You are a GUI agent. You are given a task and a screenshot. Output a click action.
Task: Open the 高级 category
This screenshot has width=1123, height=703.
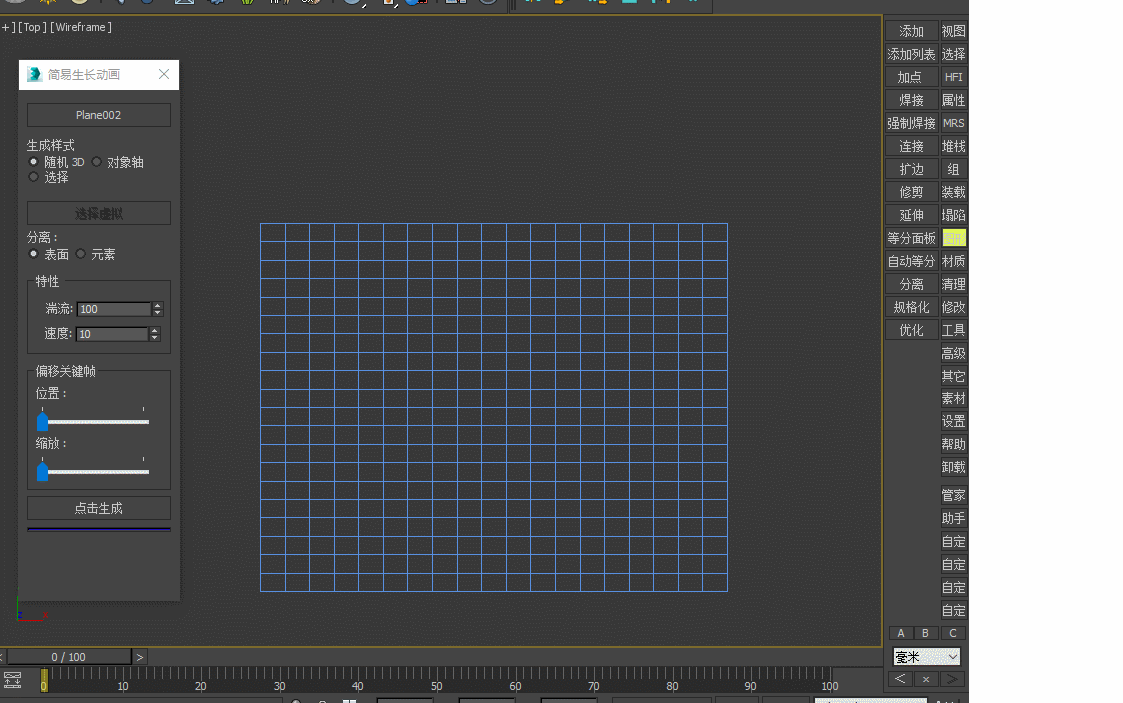[x=953, y=353]
